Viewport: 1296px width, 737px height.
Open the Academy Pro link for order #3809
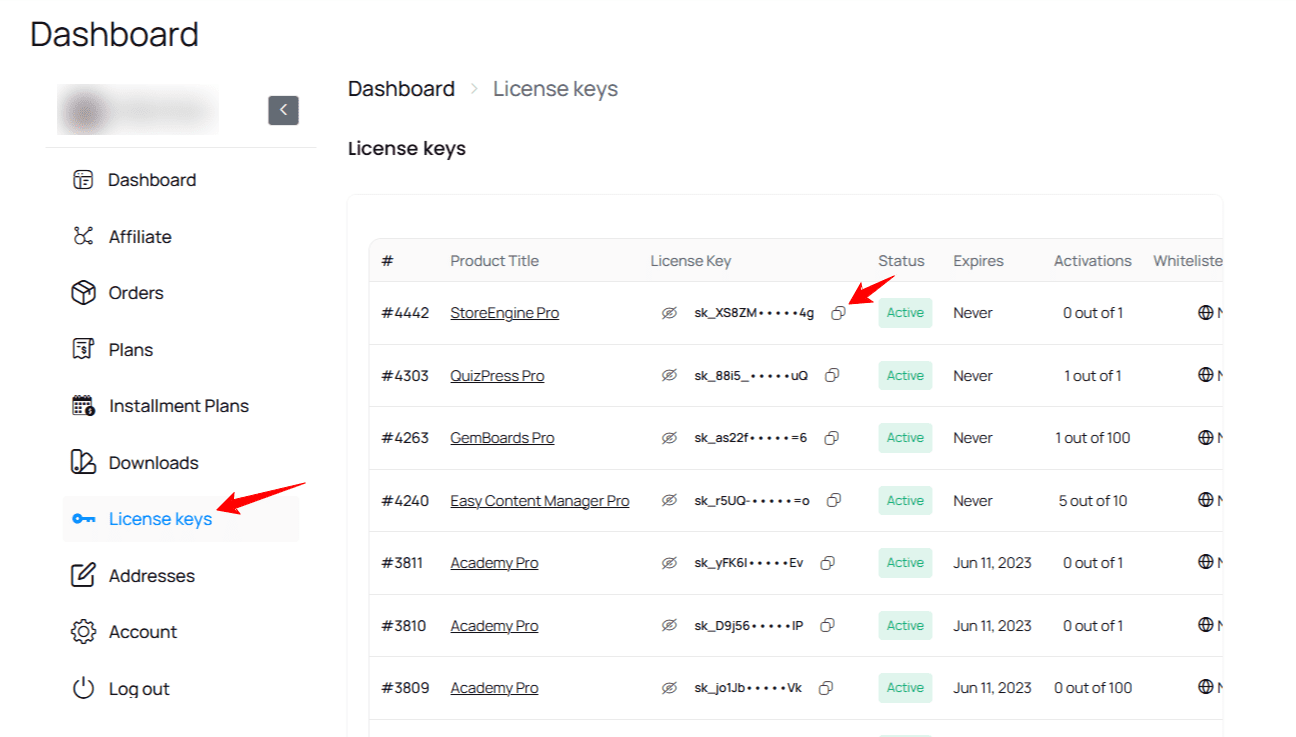(x=495, y=688)
